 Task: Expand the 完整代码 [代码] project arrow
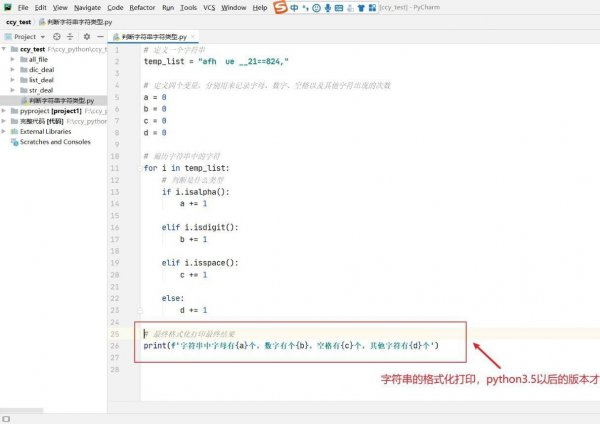pos(4,121)
